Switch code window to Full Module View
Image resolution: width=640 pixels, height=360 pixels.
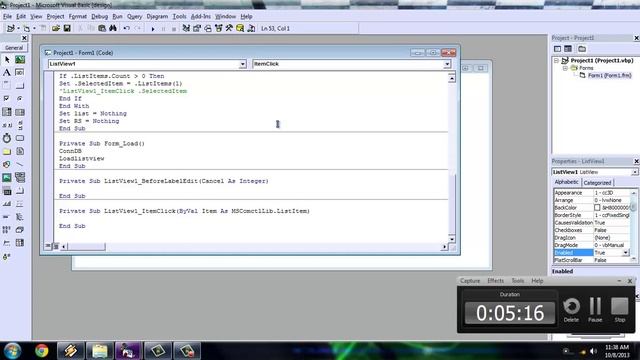point(56,246)
